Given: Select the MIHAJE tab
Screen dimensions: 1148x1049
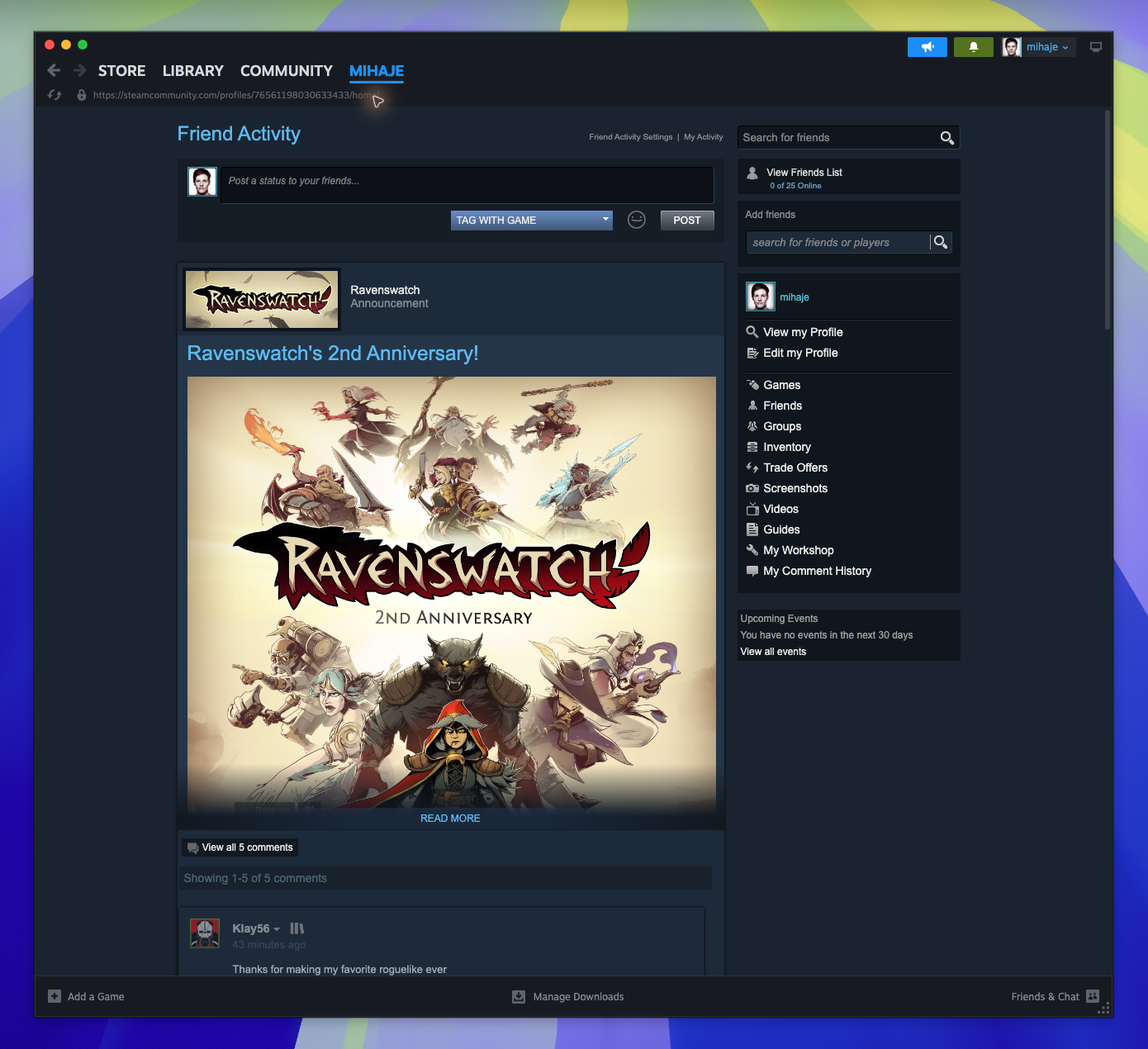Looking at the screenshot, I should click(x=377, y=71).
